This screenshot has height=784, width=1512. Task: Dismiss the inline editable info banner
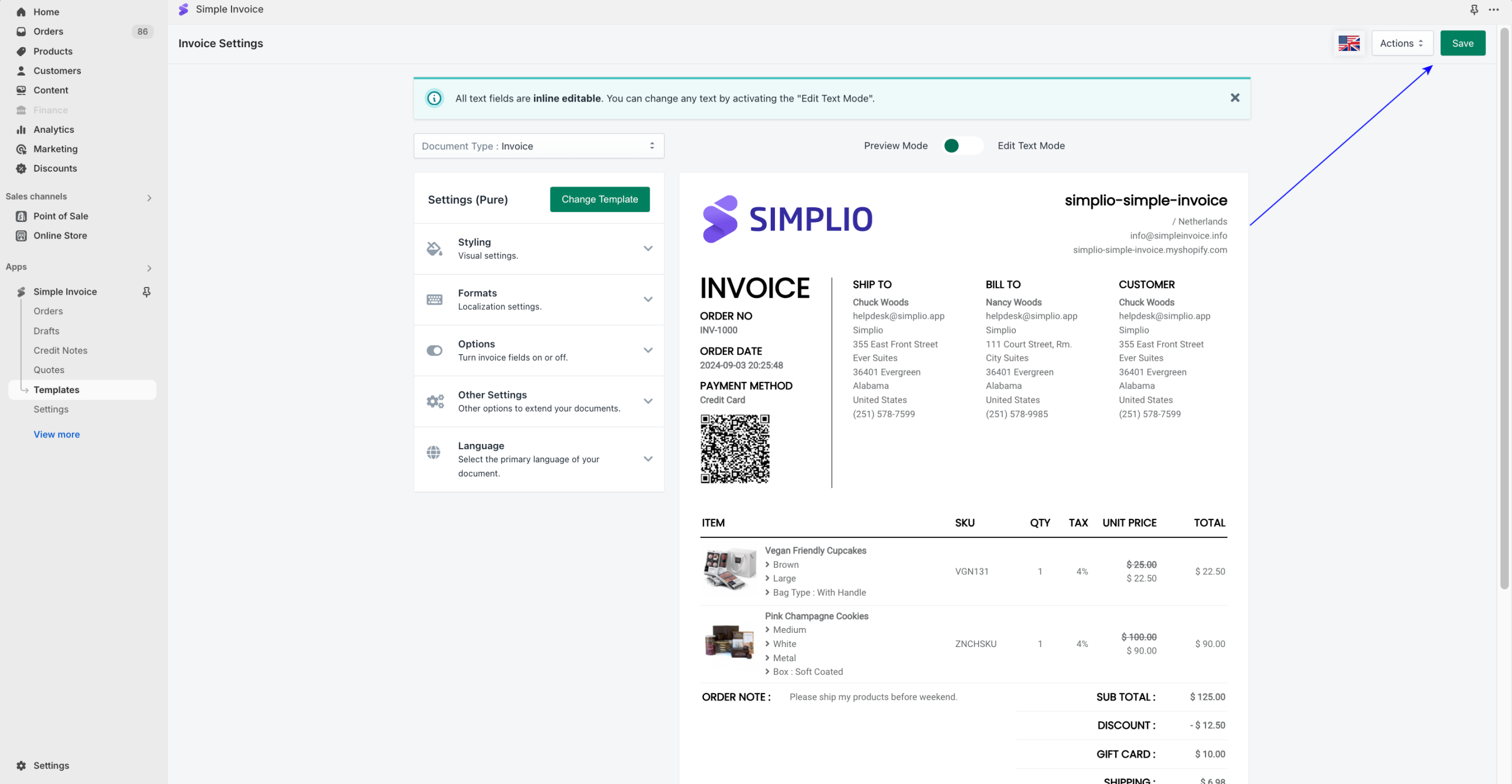pos(1234,98)
